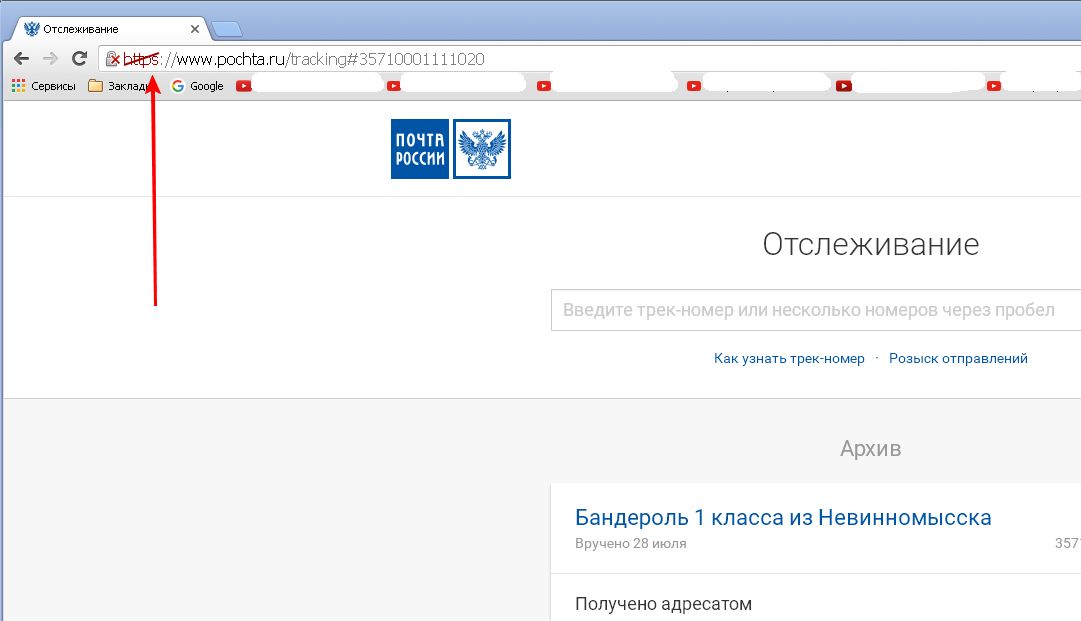Click the browser forward arrow

coord(50,59)
